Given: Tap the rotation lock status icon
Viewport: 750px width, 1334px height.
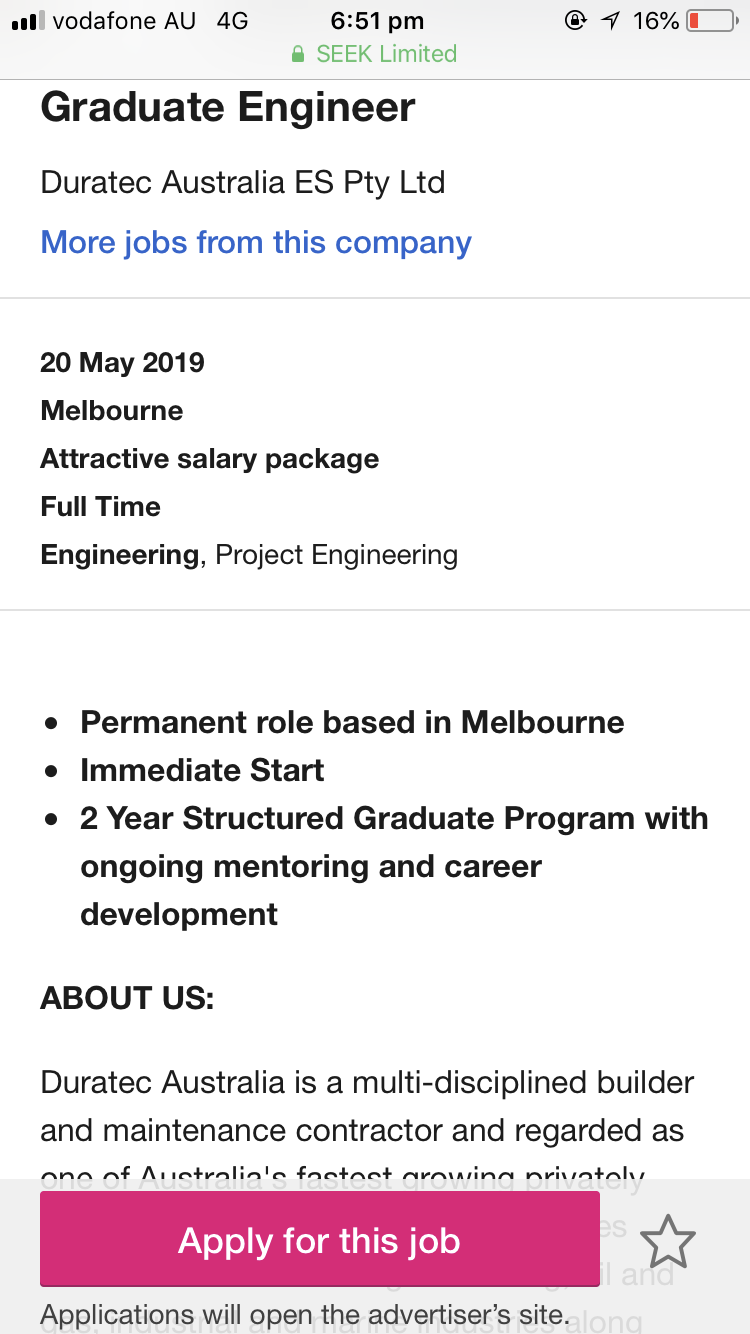Looking at the screenshot, I should pos(575,21).
